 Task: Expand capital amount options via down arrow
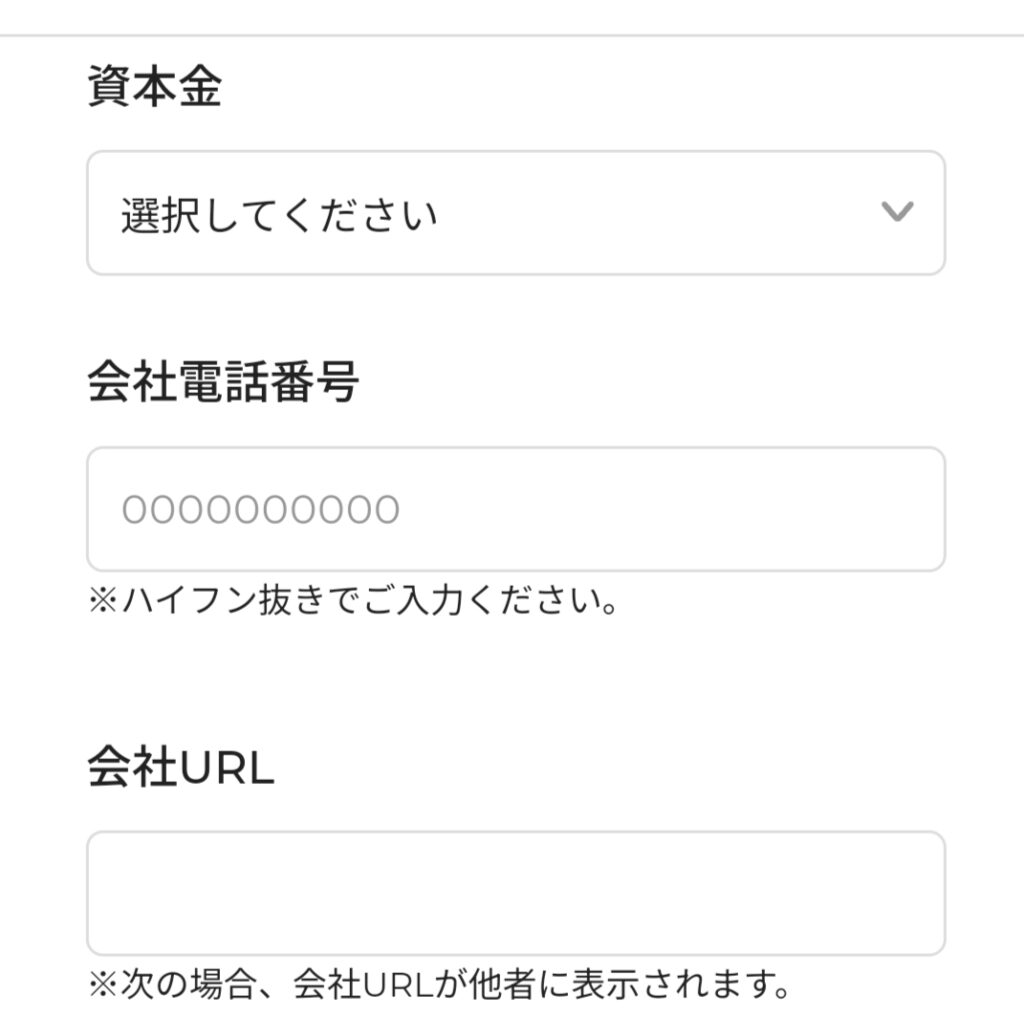pos(897,212)
